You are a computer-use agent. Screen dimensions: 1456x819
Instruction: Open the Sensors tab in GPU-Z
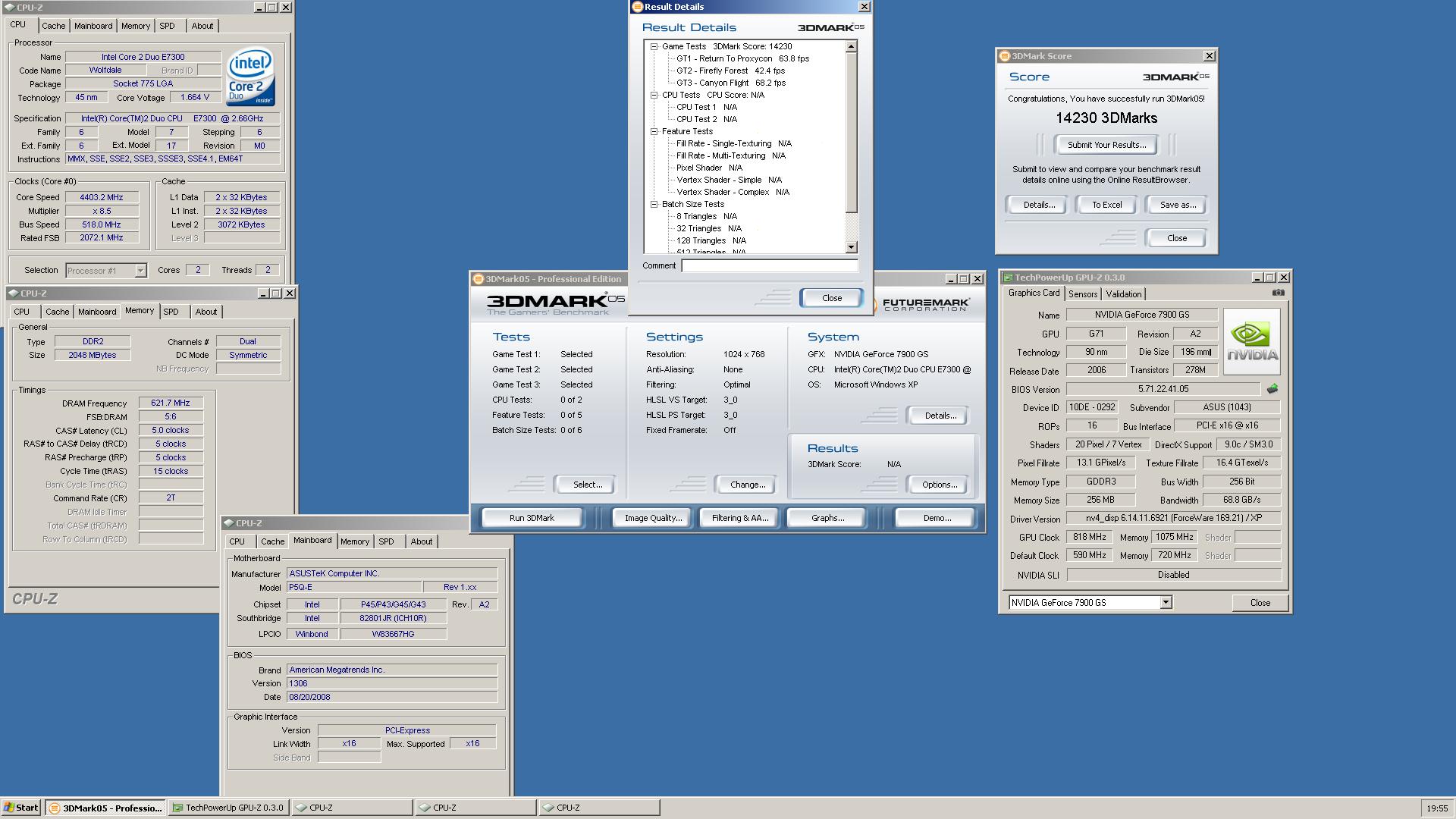coord(1083,294)
